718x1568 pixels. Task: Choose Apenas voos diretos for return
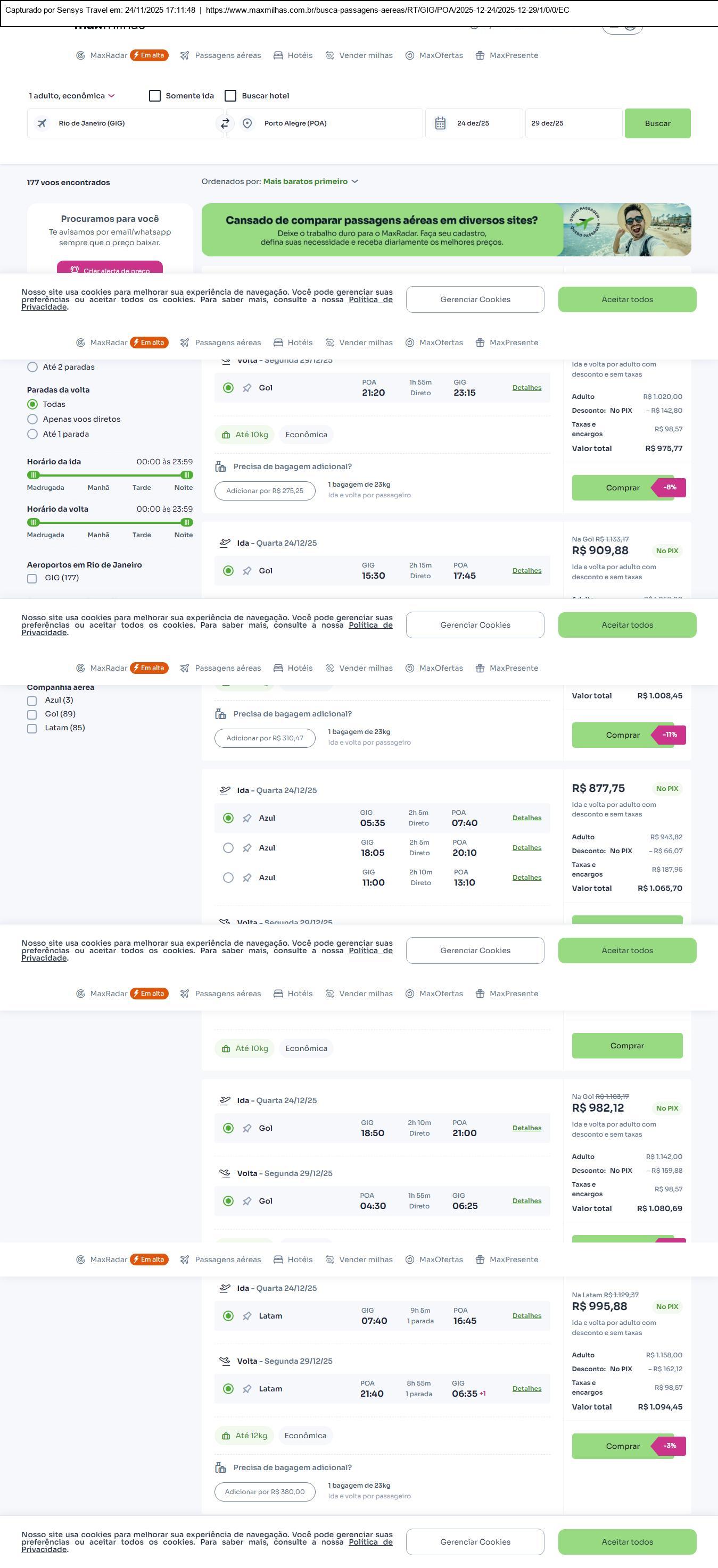pyautogui.click(x=33, y=419)
